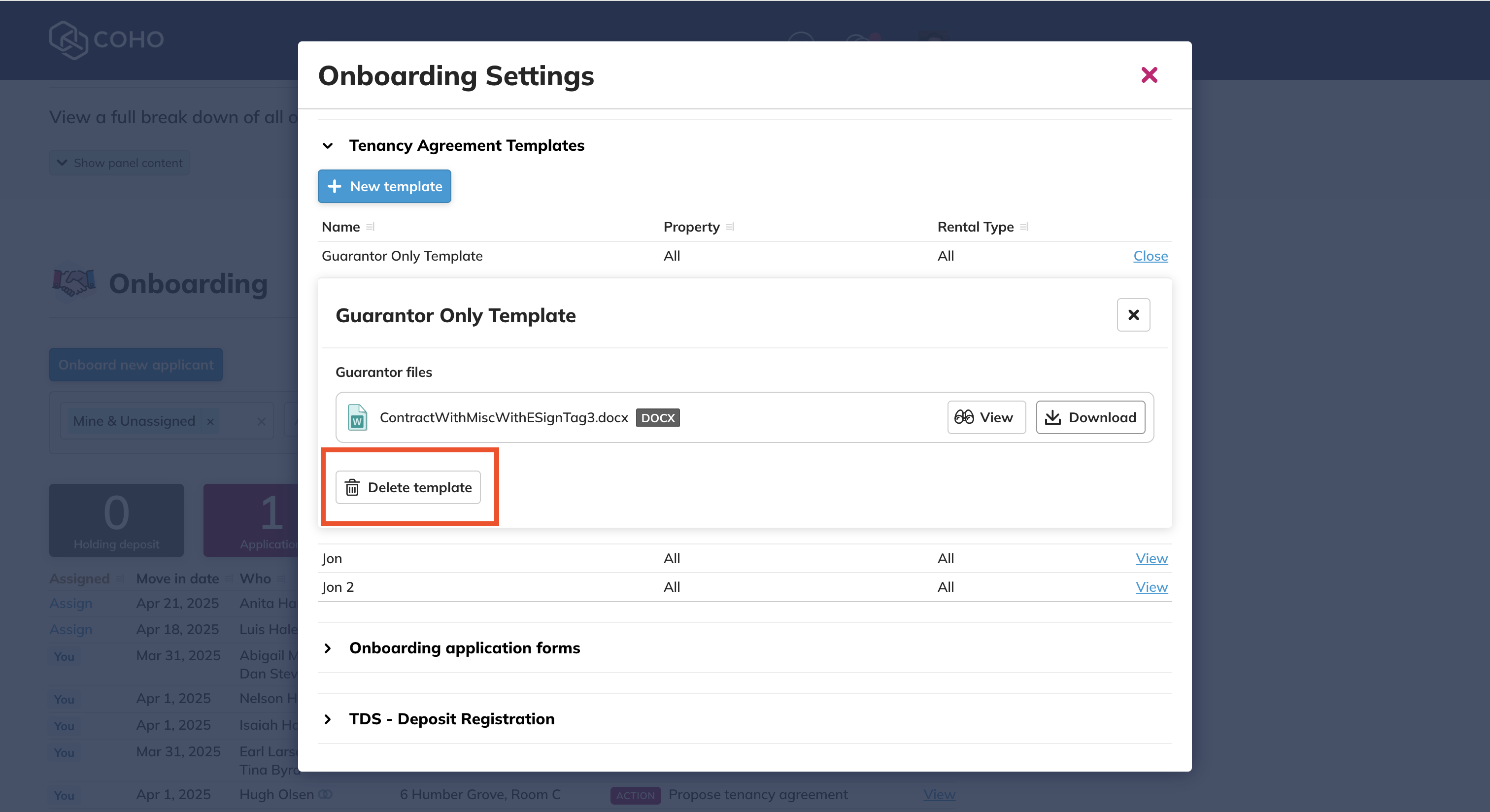Click ContractWithMiscWithESignTag3.docx file name
The image size is (1490, 812).
pos(504,417)
